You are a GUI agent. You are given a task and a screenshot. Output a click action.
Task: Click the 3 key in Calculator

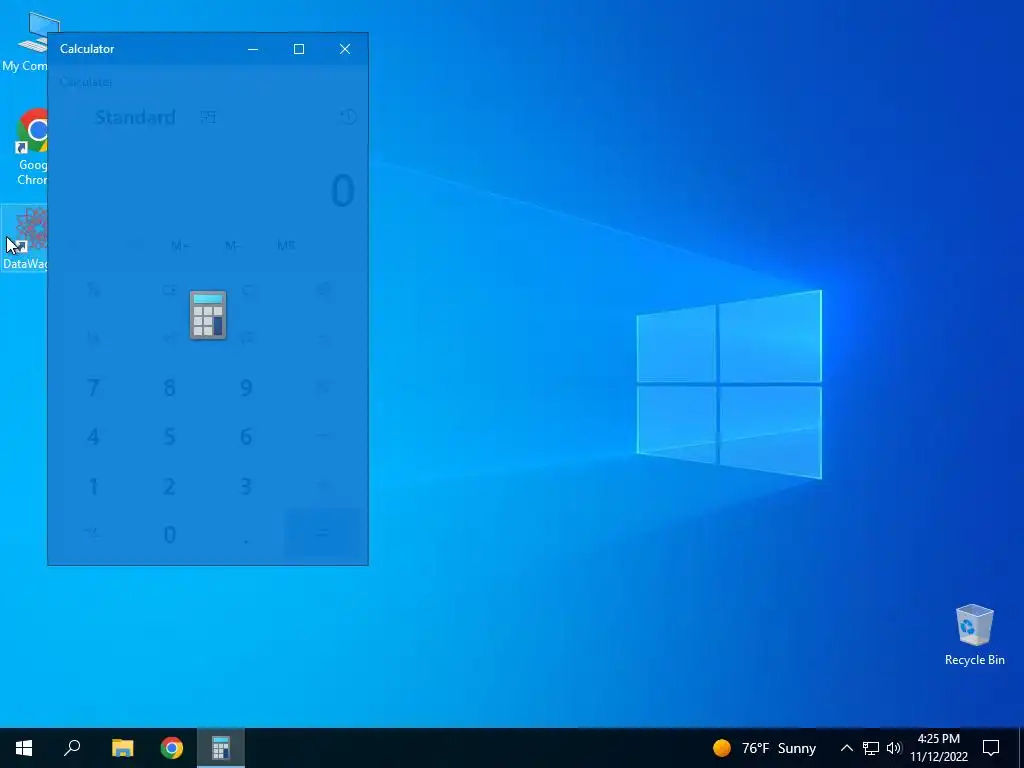[246, 486]
